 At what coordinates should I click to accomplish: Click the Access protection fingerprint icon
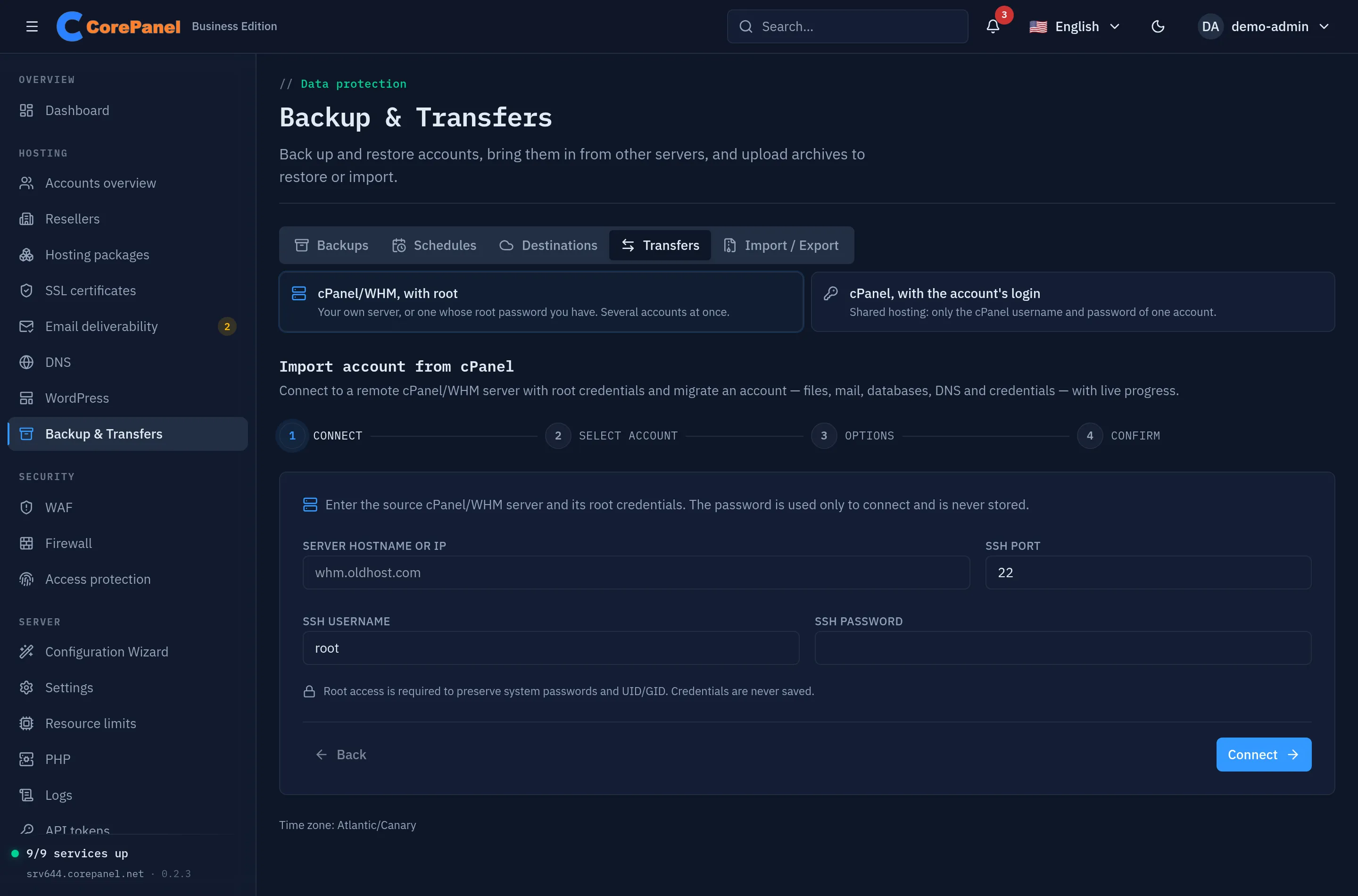[26, 579]
